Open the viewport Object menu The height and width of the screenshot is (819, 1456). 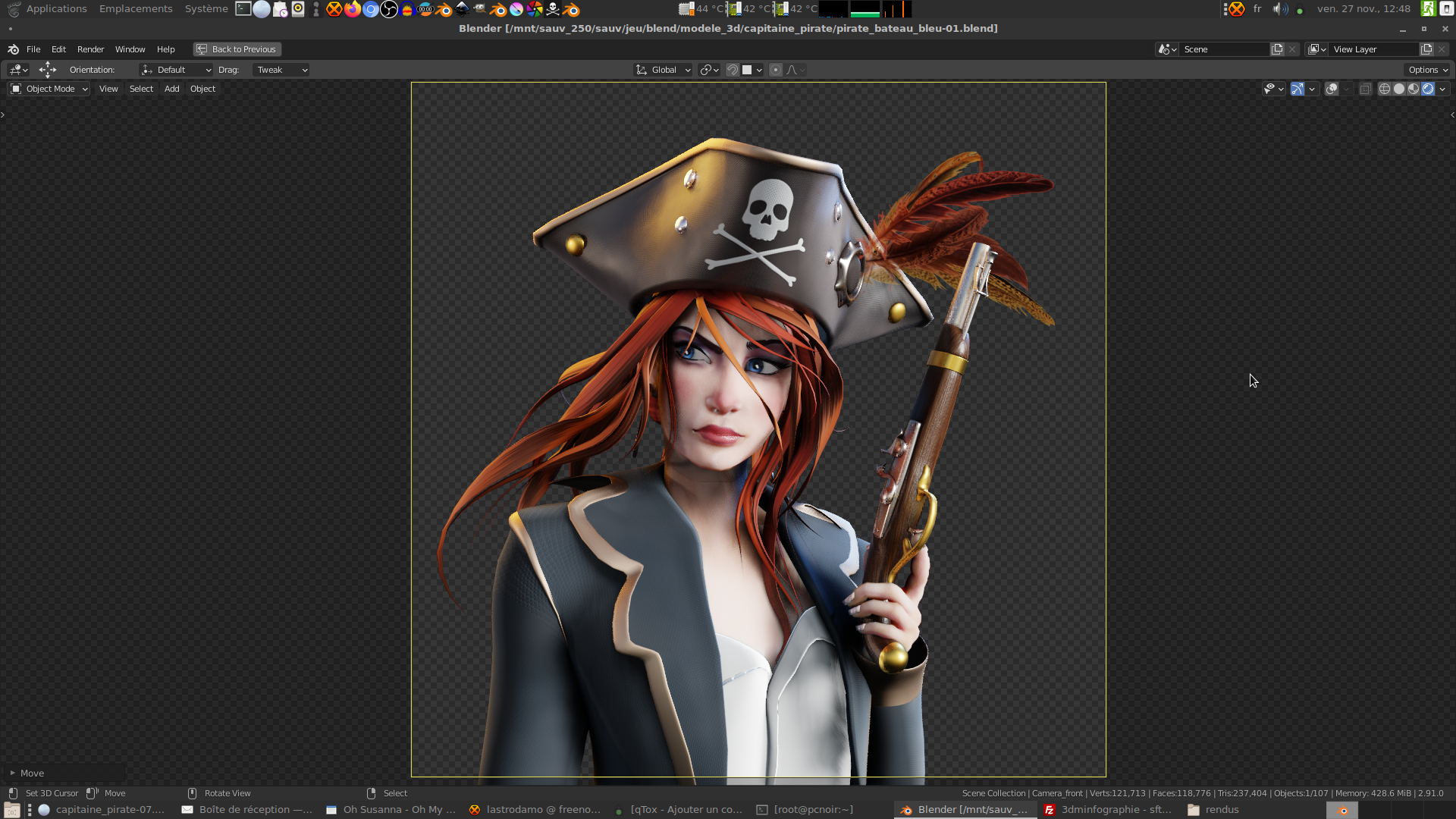click(x=202, y=89)
